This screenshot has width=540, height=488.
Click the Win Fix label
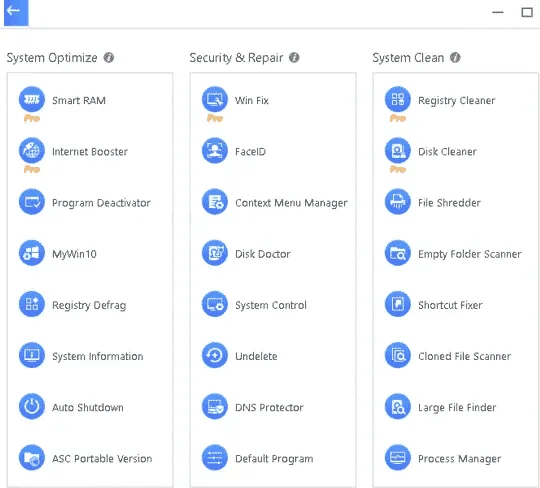[x=252, y=101]
